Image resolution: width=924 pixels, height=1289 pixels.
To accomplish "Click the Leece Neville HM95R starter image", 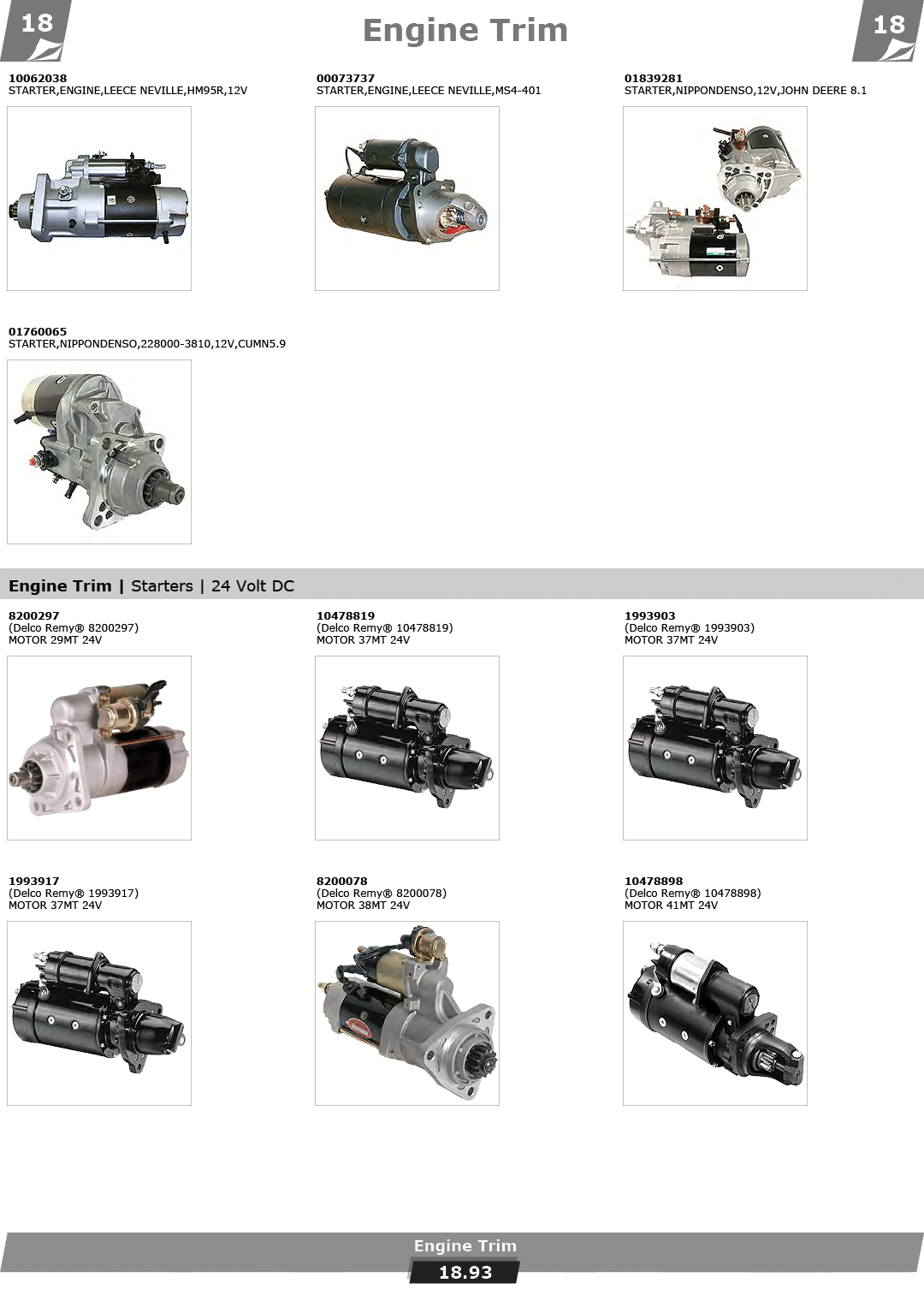I will [99, 198].
